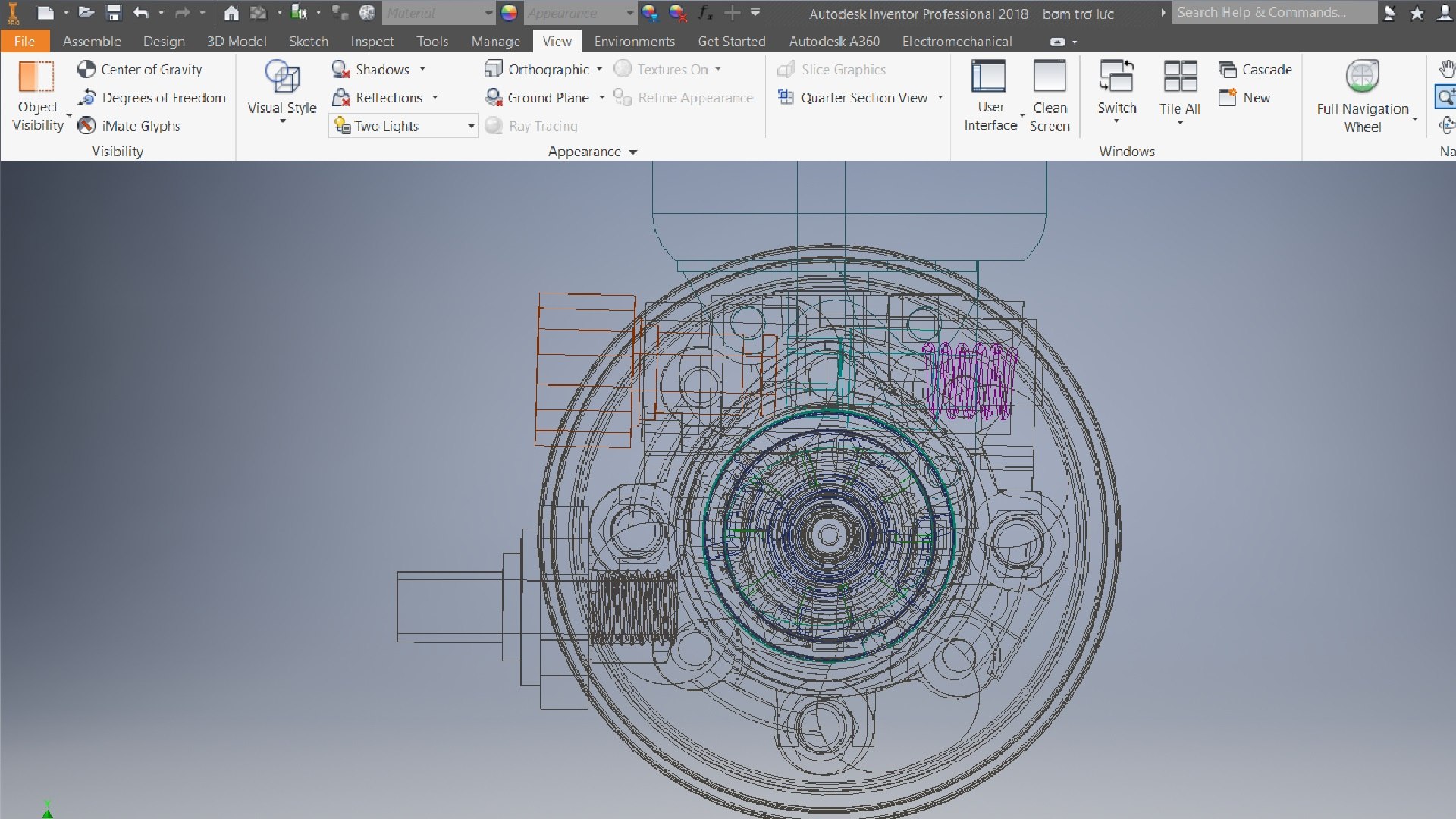Select the Orthographic projection icon
This screenshot has width=1456, height=819.
(494, 69)
